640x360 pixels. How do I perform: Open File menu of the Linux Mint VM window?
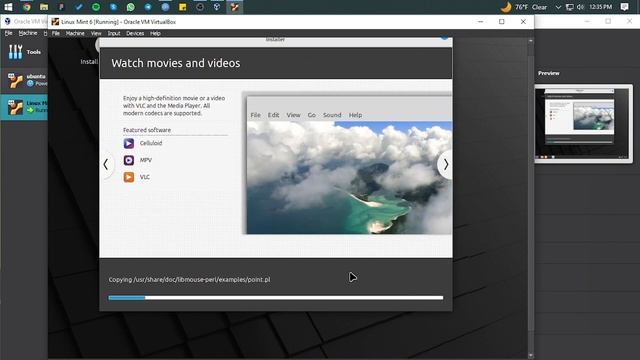pyautogui.click(x=56, y=33)
